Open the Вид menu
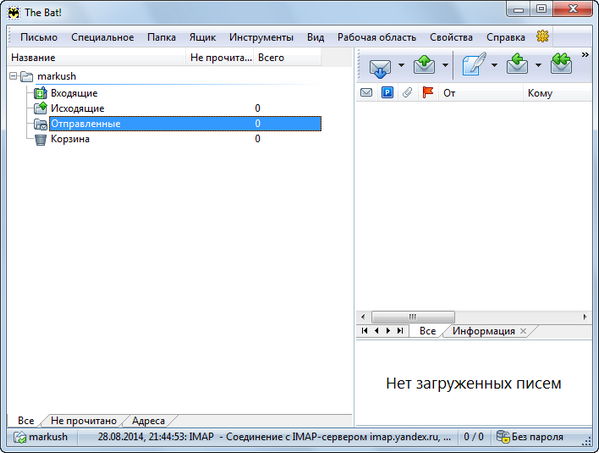This screenshot has width=599, height=453. click(x=316, y=37)
